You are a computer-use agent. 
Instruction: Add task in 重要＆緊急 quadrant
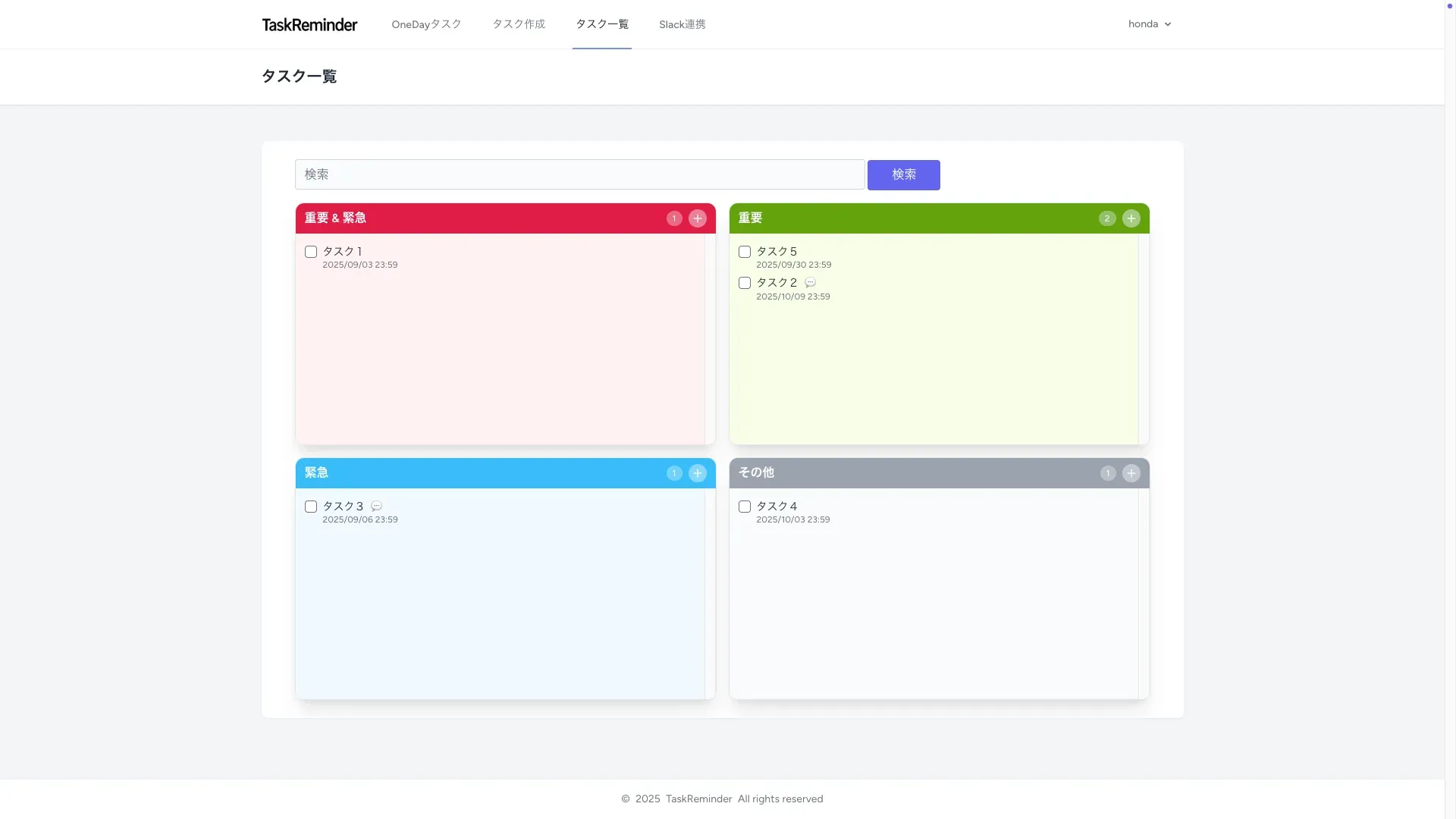point(697,218)
